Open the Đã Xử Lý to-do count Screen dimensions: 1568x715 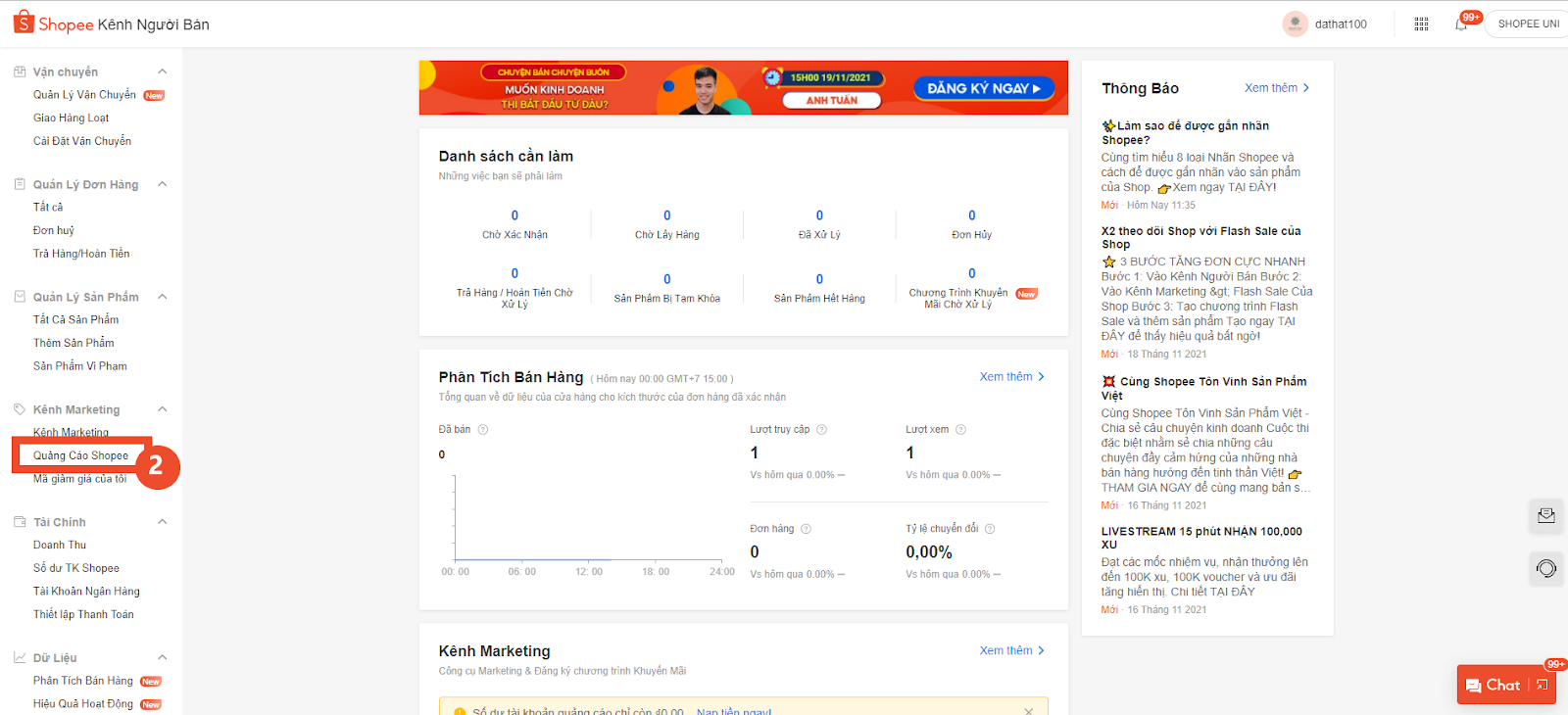[819, 224]
